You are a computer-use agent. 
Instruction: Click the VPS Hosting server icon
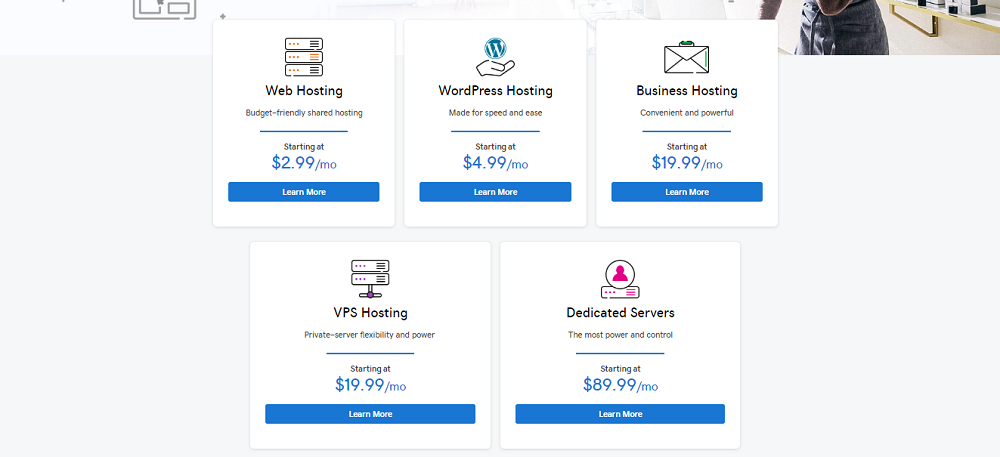click(x=370, y=278)
